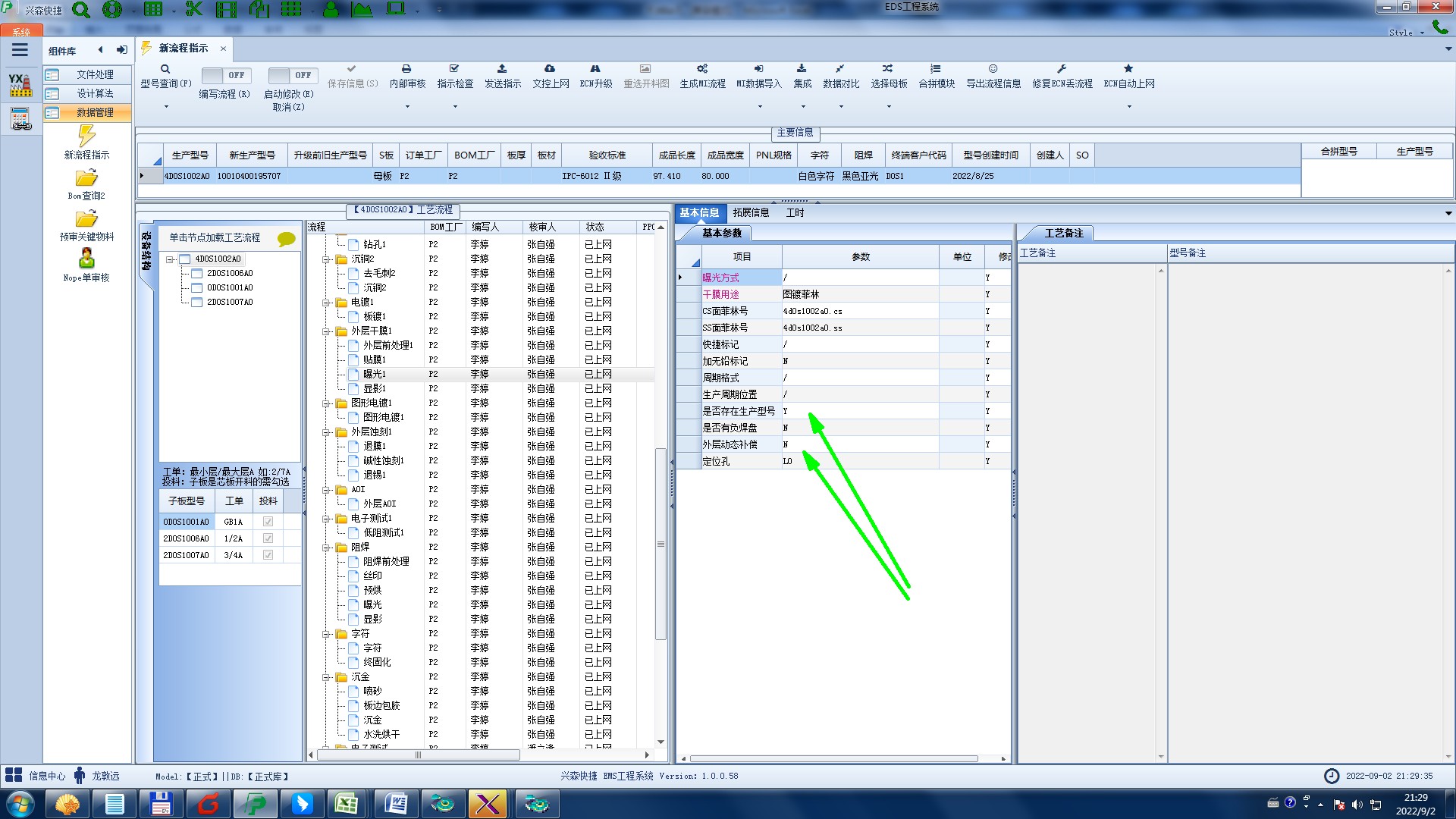Screen dimensions: 1456x819
Task: Switch to the 工时 tab
Action: [x=795, y=213]
